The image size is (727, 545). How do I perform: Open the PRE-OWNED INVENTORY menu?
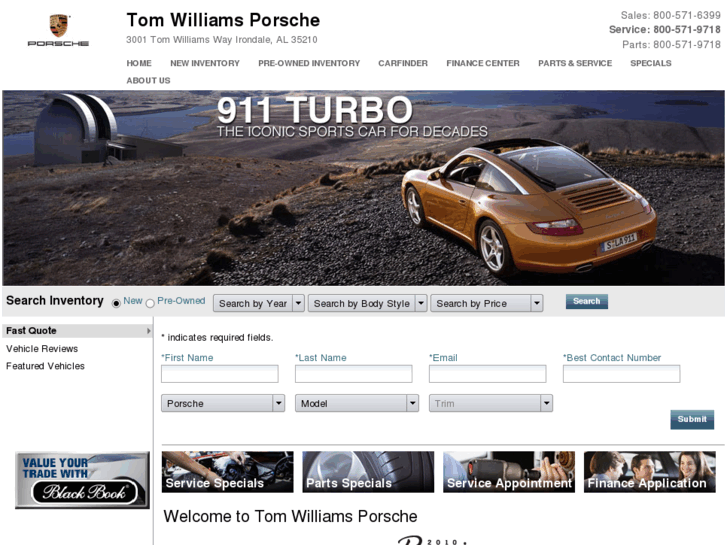pos(309,63)
